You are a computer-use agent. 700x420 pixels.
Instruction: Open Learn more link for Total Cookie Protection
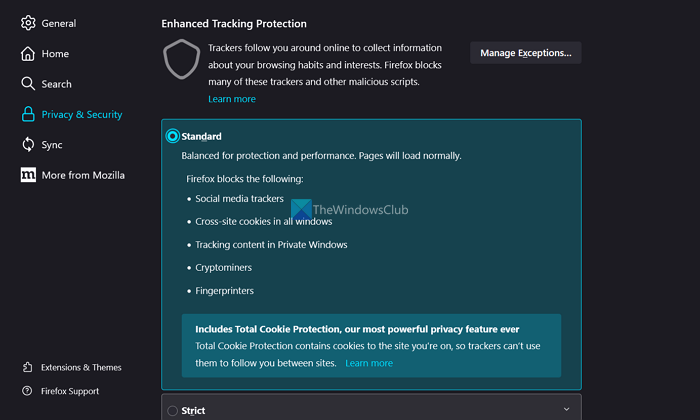[369, 363]
